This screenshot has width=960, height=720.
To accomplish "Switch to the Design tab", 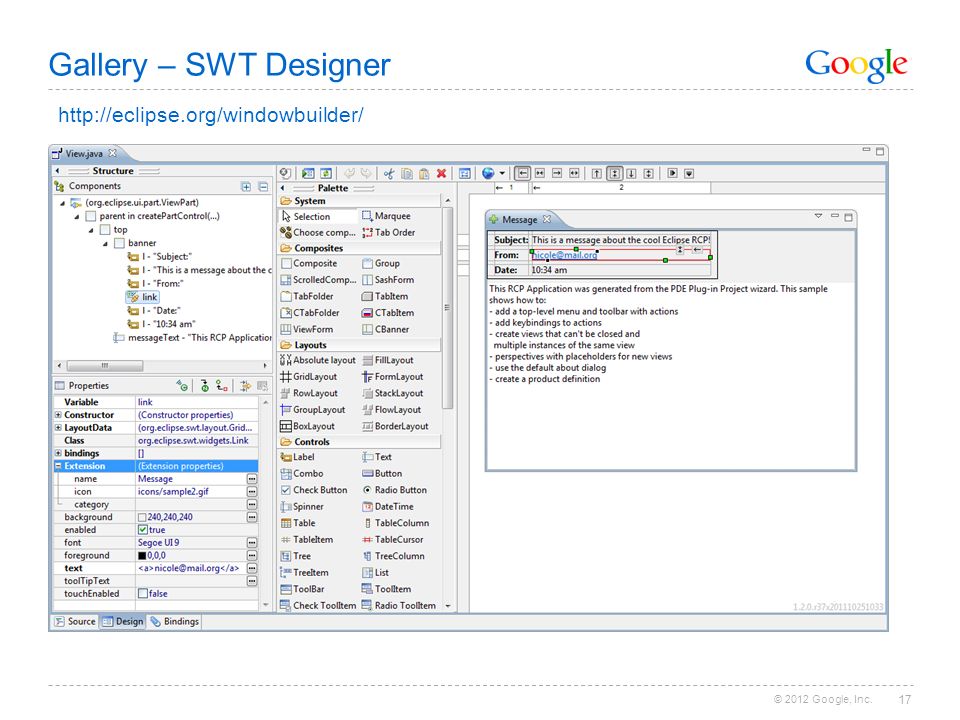I will click(x=122, y=621).
